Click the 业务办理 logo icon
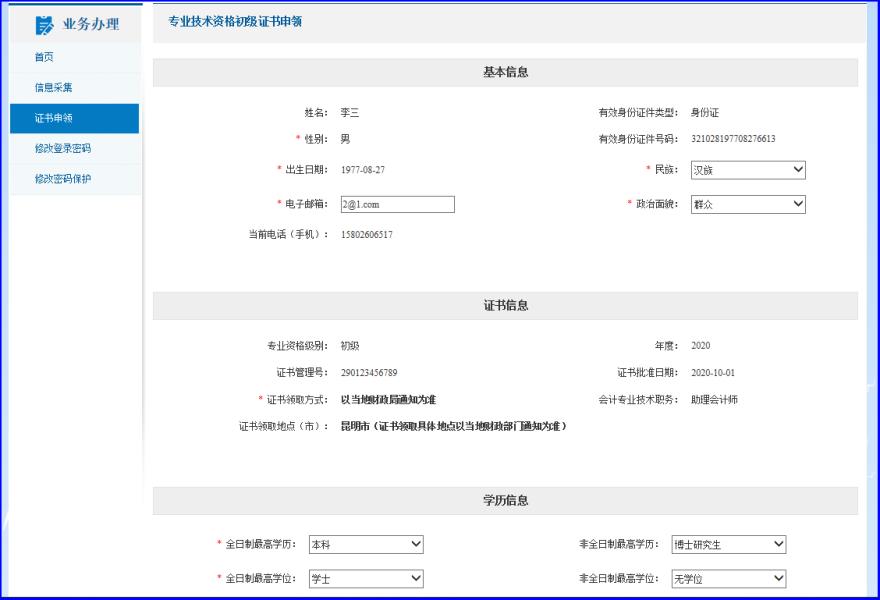This screenshot has width=880, height=600. 45,25
